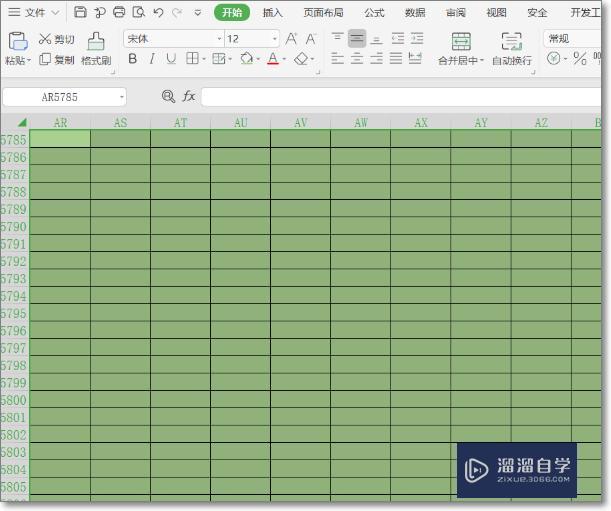Click the 自动换行 wrap text button
This screenshot has width=611, height=511.
(x=512, y=49)
